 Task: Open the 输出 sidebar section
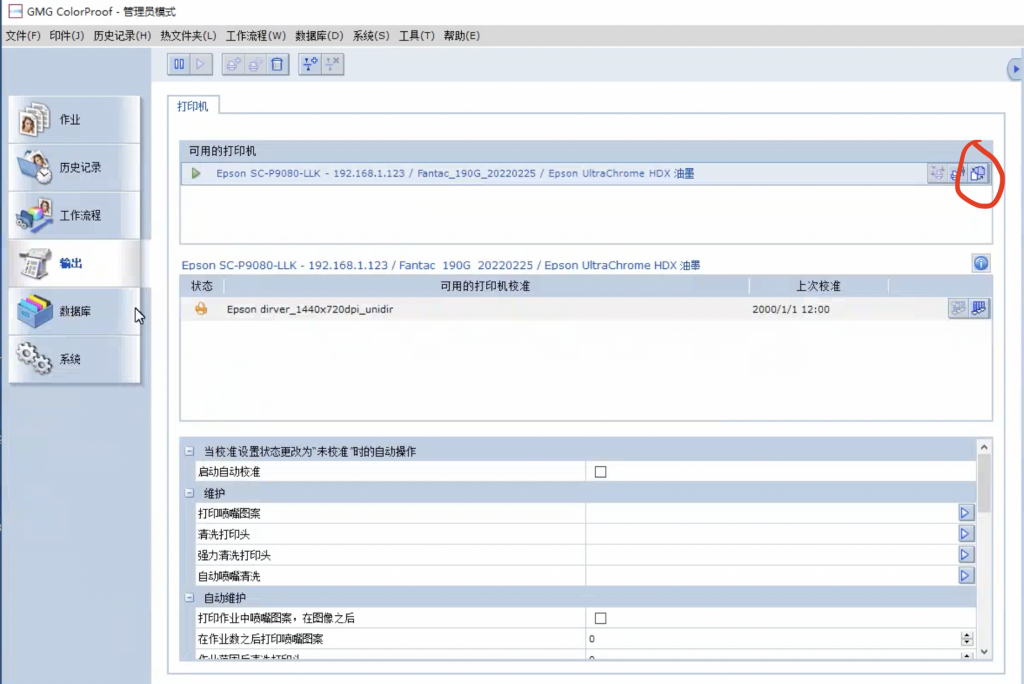(x=74, y=263)
